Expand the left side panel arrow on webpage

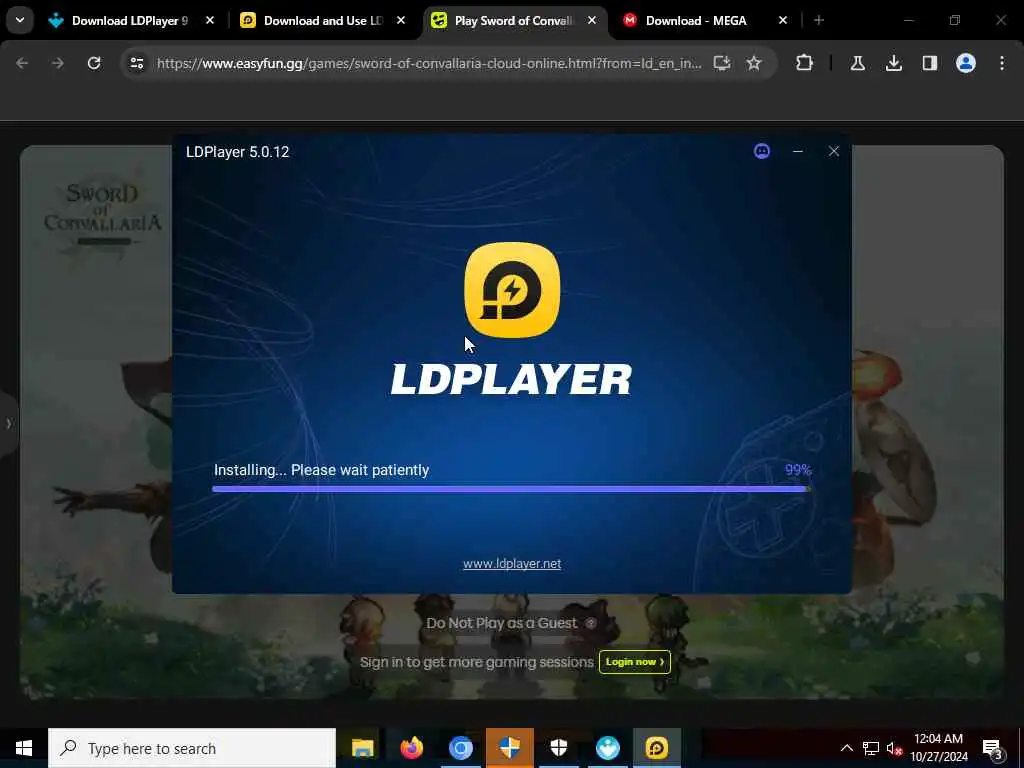(8, 424)
